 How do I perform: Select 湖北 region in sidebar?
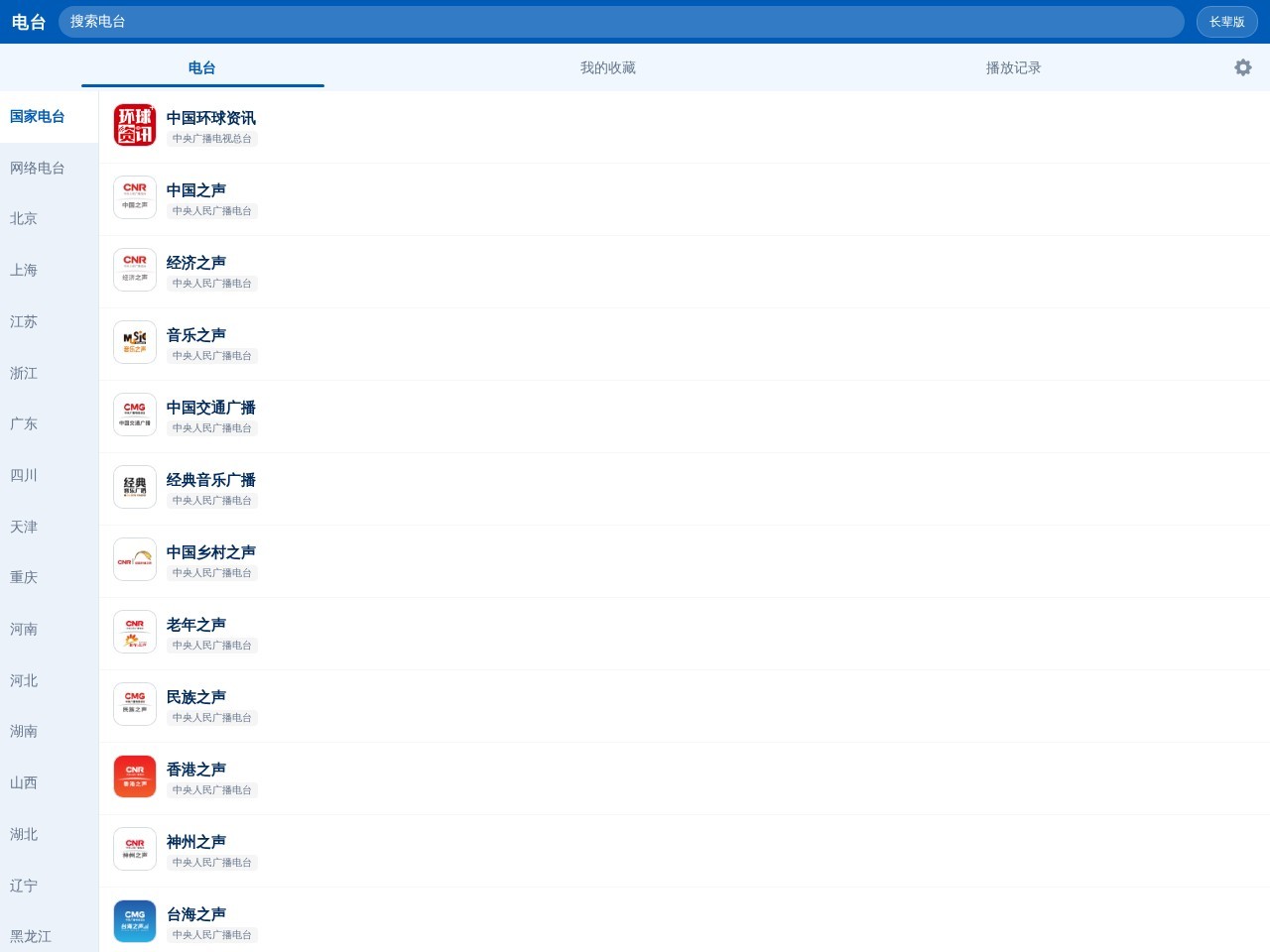pyautogui.click(x=50, y=834)
